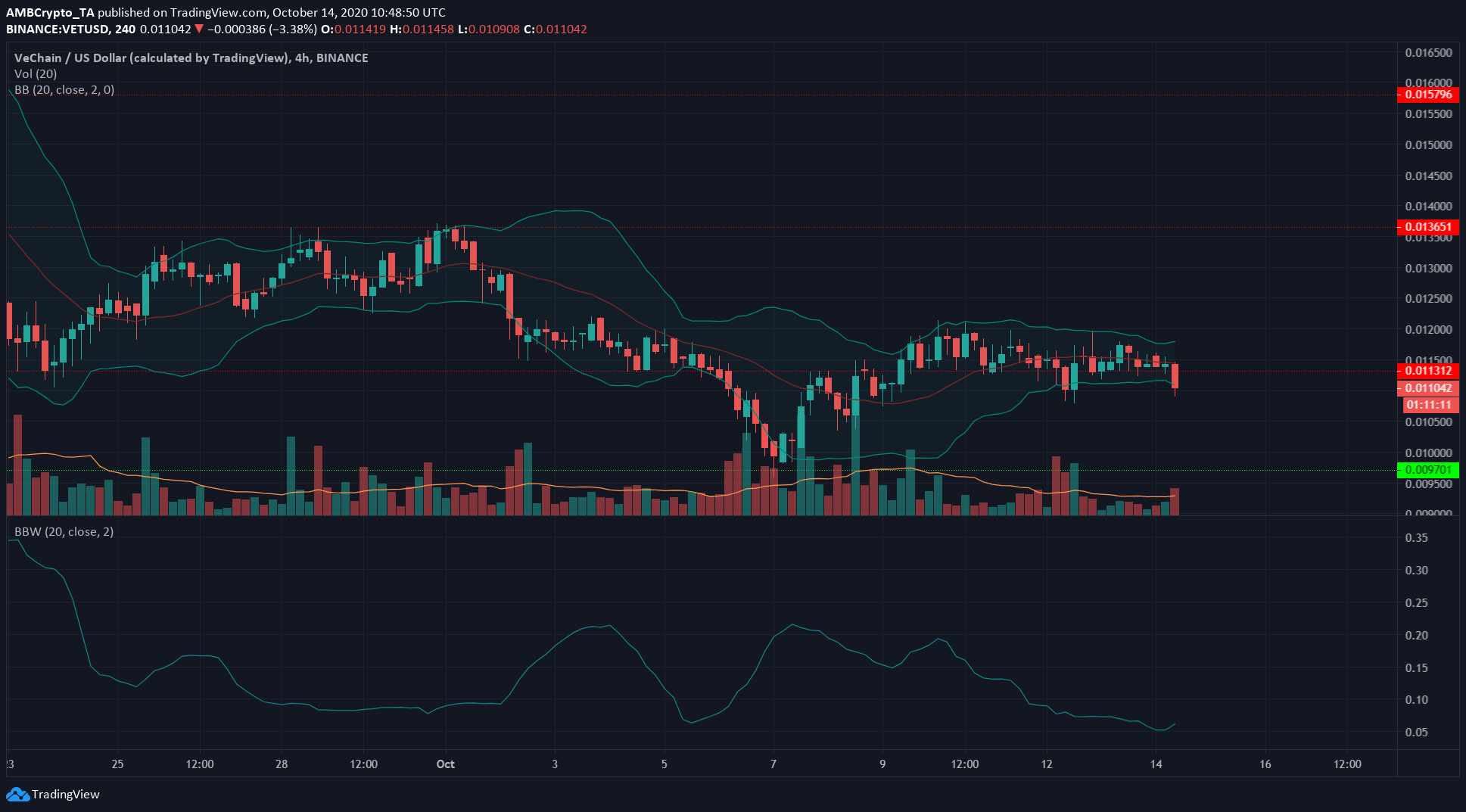
Task: Select the BB (20, close, 2, 0) label
Action: click(x=64, y=89)
